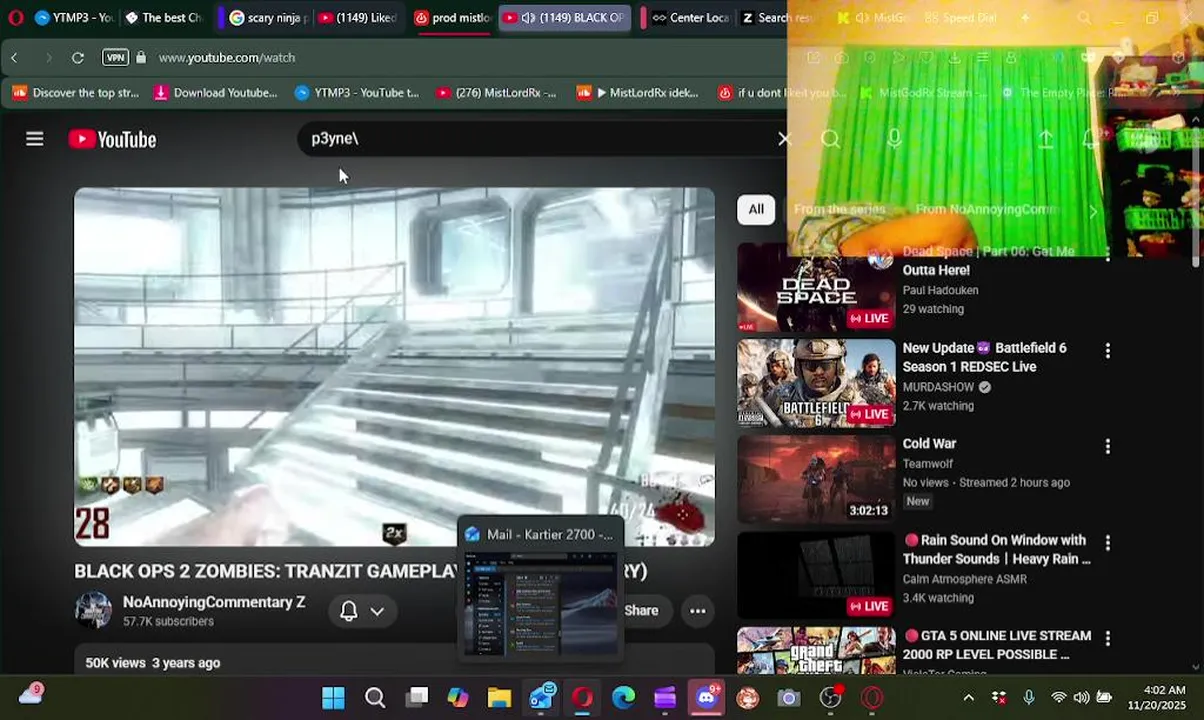This screenshot has width=1204, height=720.
Task: Switch to 'scary ninja' Google tab
Action: [268, 18]
